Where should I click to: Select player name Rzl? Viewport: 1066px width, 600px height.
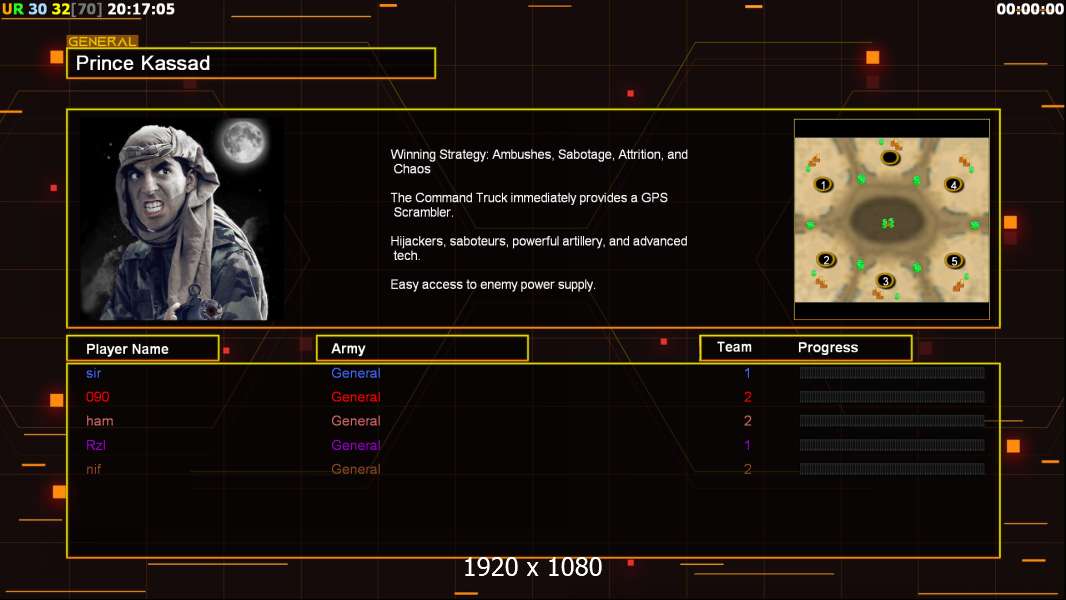96,445
